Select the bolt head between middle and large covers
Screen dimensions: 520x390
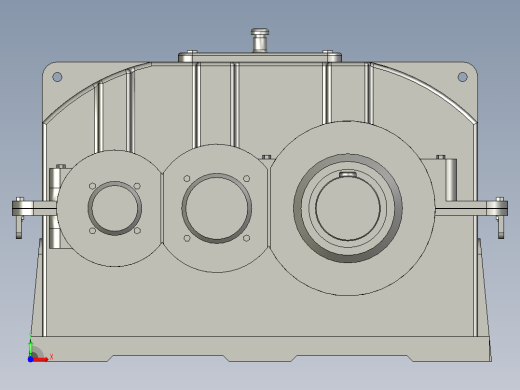click(x=266, y=157)
